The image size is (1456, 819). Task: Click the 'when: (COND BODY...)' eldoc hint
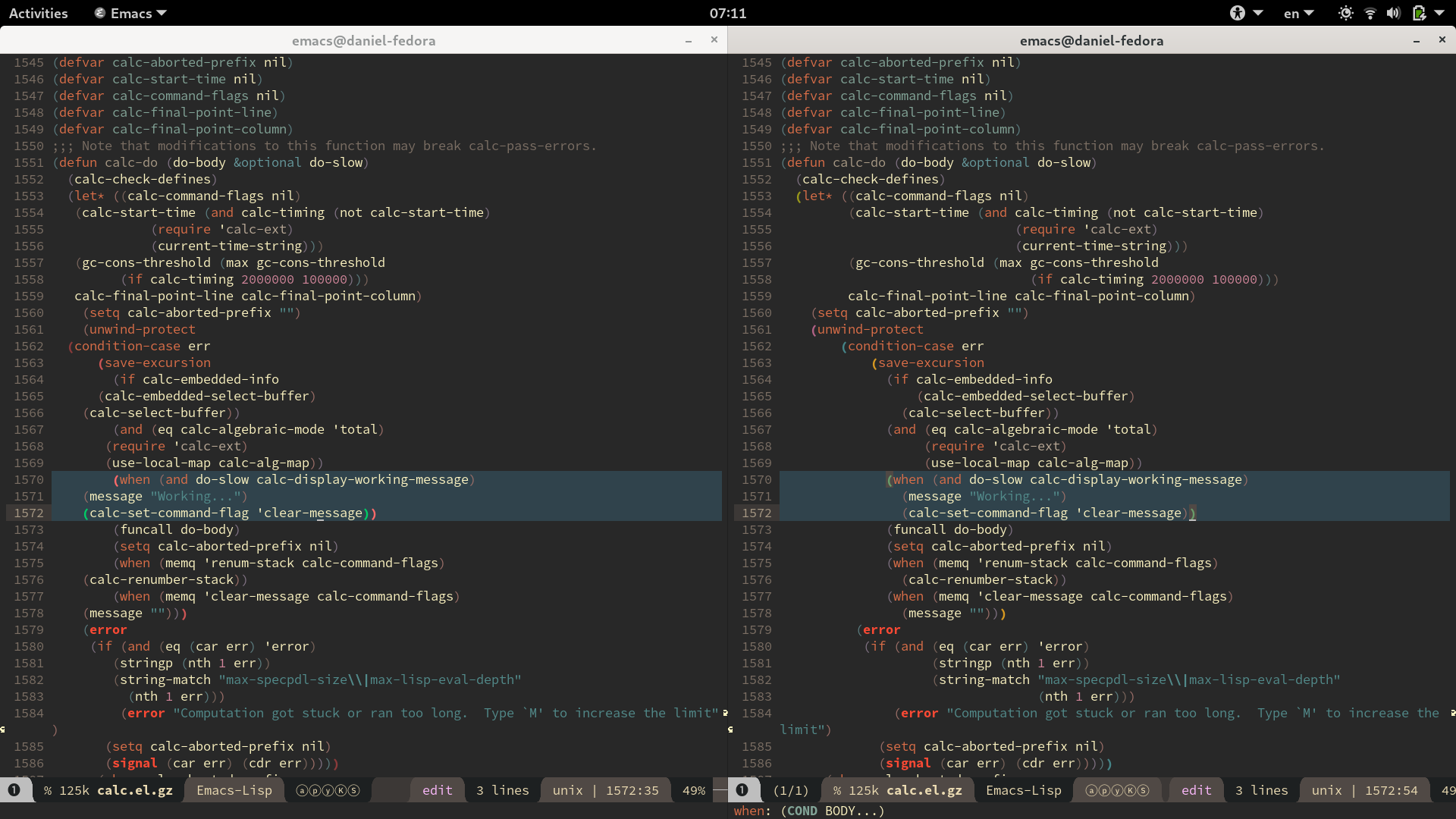(x=808, y=811)
